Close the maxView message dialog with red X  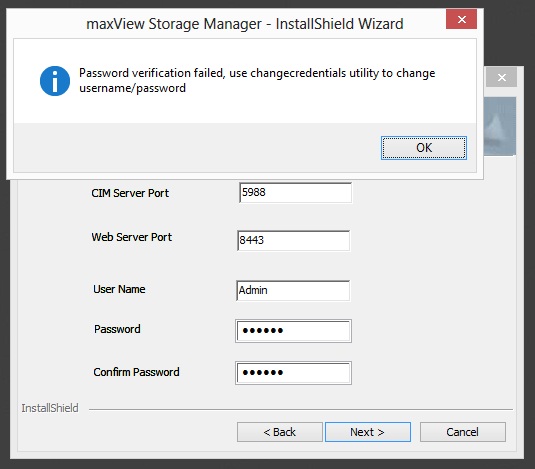(x=461, y=19)
